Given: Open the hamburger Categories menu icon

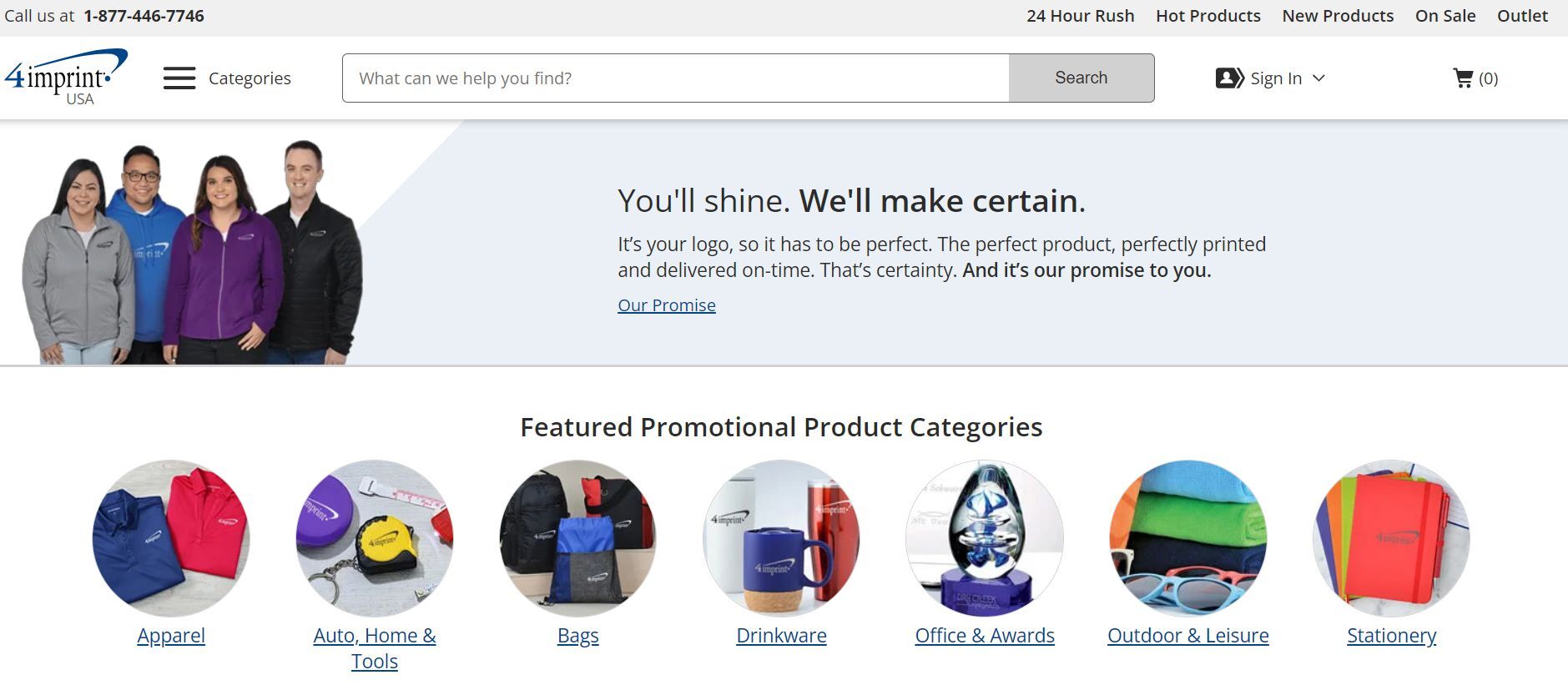Looking at the screenshot, I should [179, 78].
